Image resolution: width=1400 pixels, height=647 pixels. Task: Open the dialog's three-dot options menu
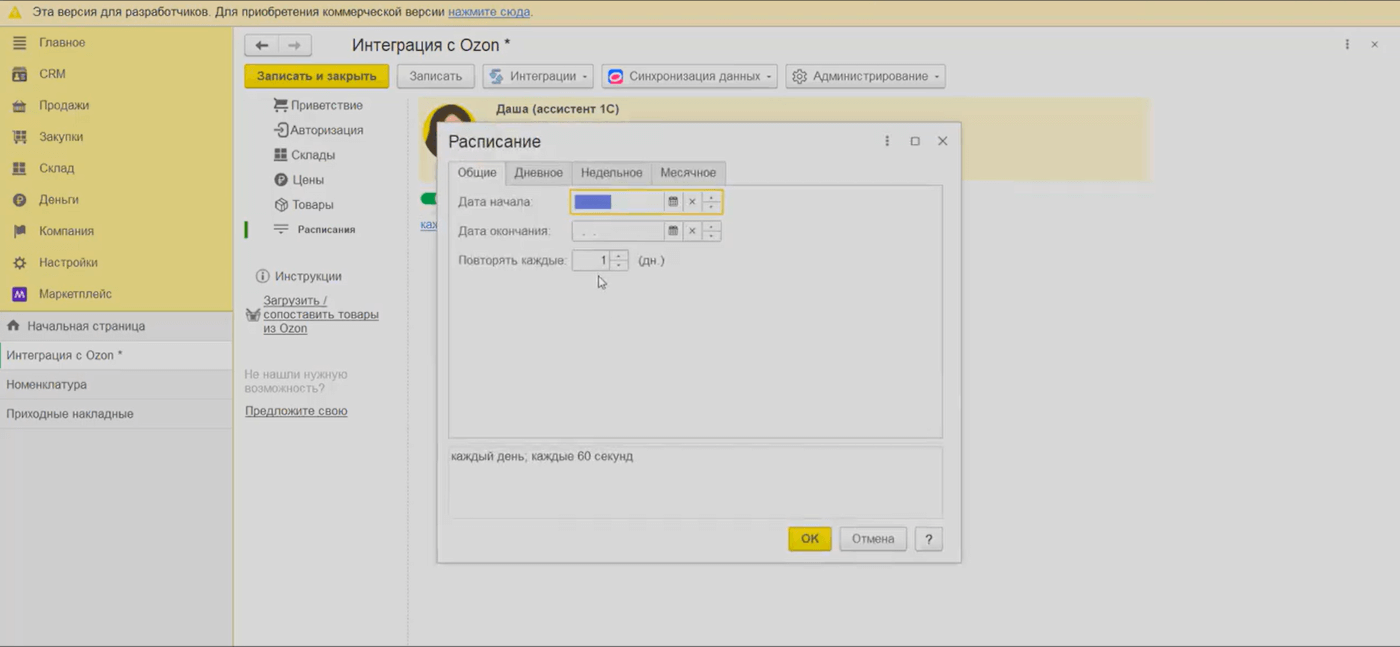tap(887, 141)
